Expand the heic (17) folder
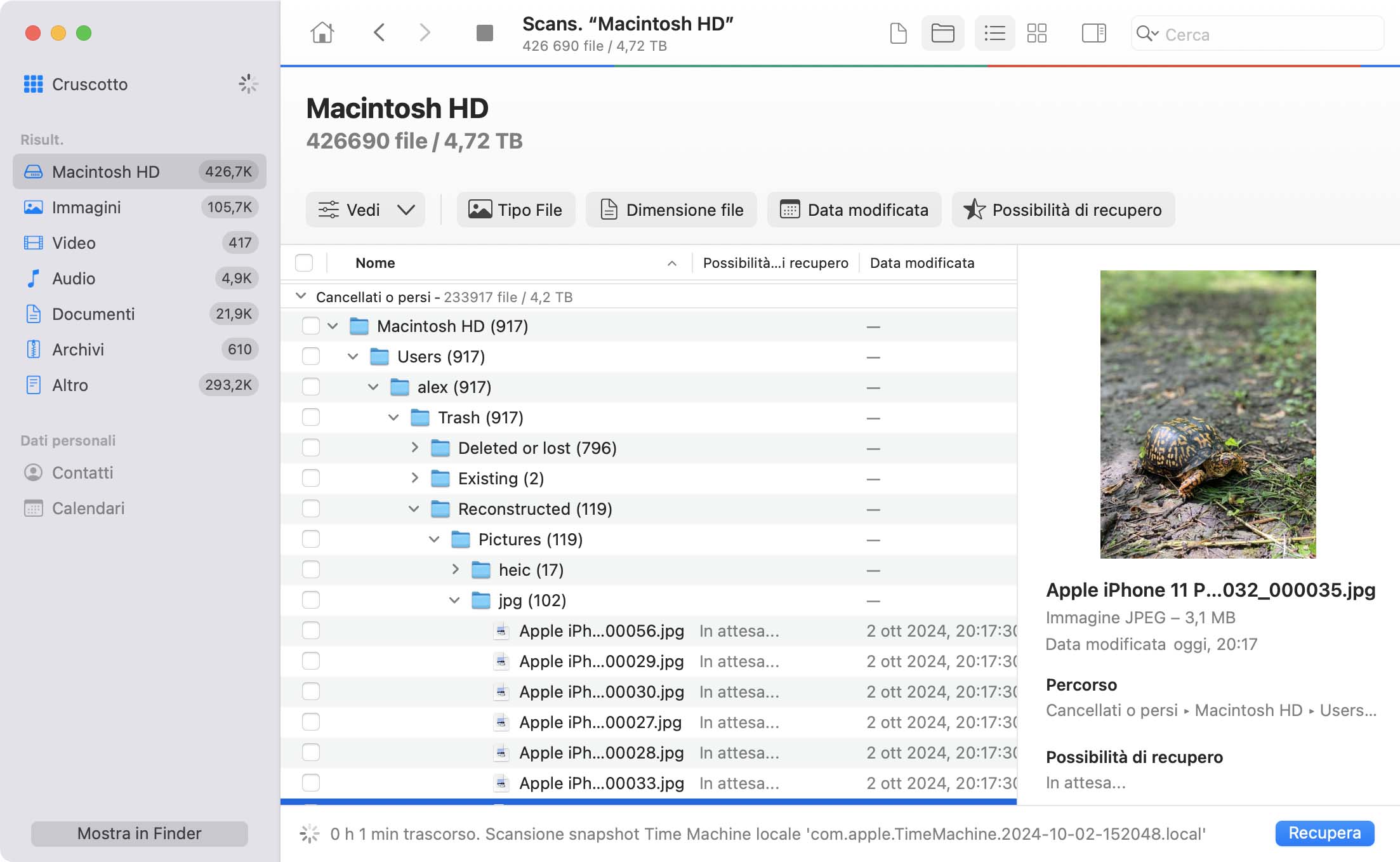1400x862 pixels. pos(455,569)
